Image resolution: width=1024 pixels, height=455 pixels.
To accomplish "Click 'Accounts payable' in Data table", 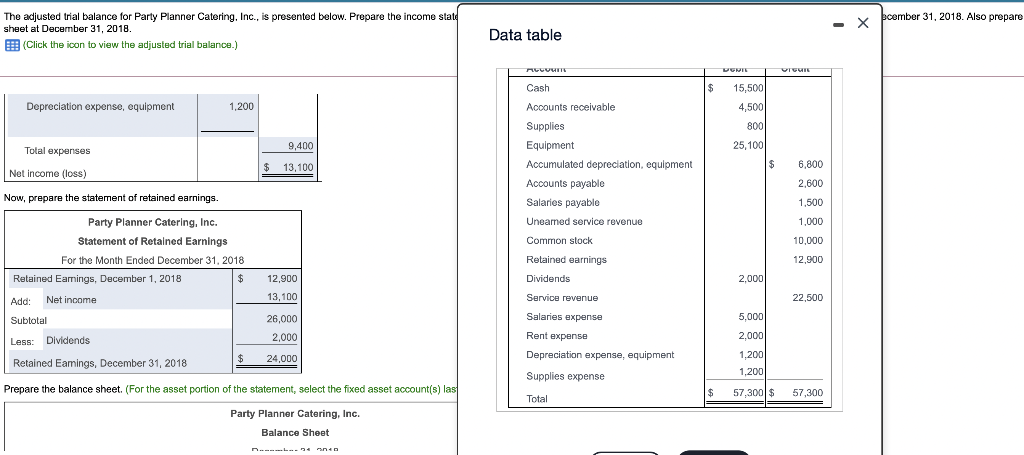I will [566, 183].
